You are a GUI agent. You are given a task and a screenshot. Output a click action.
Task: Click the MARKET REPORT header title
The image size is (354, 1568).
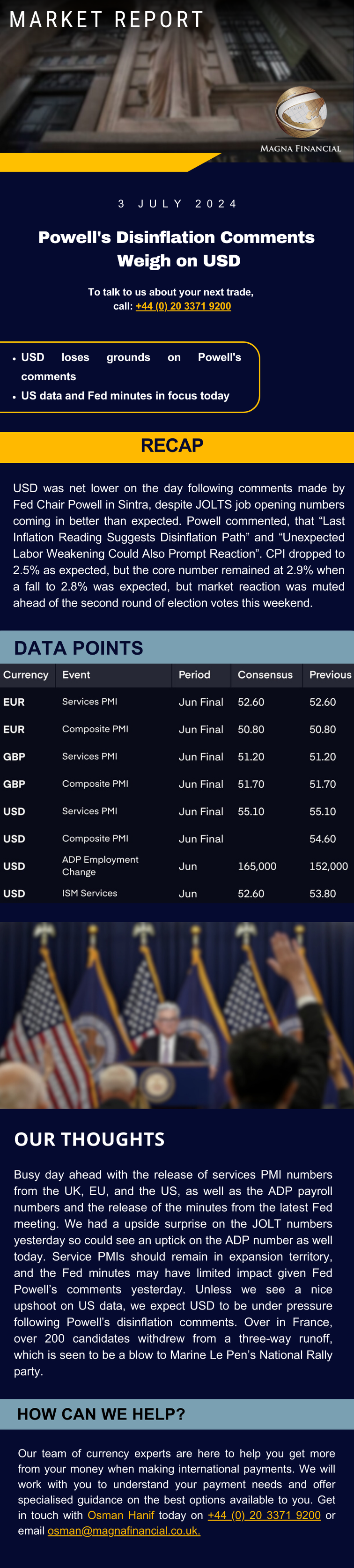tap(106, 20)
